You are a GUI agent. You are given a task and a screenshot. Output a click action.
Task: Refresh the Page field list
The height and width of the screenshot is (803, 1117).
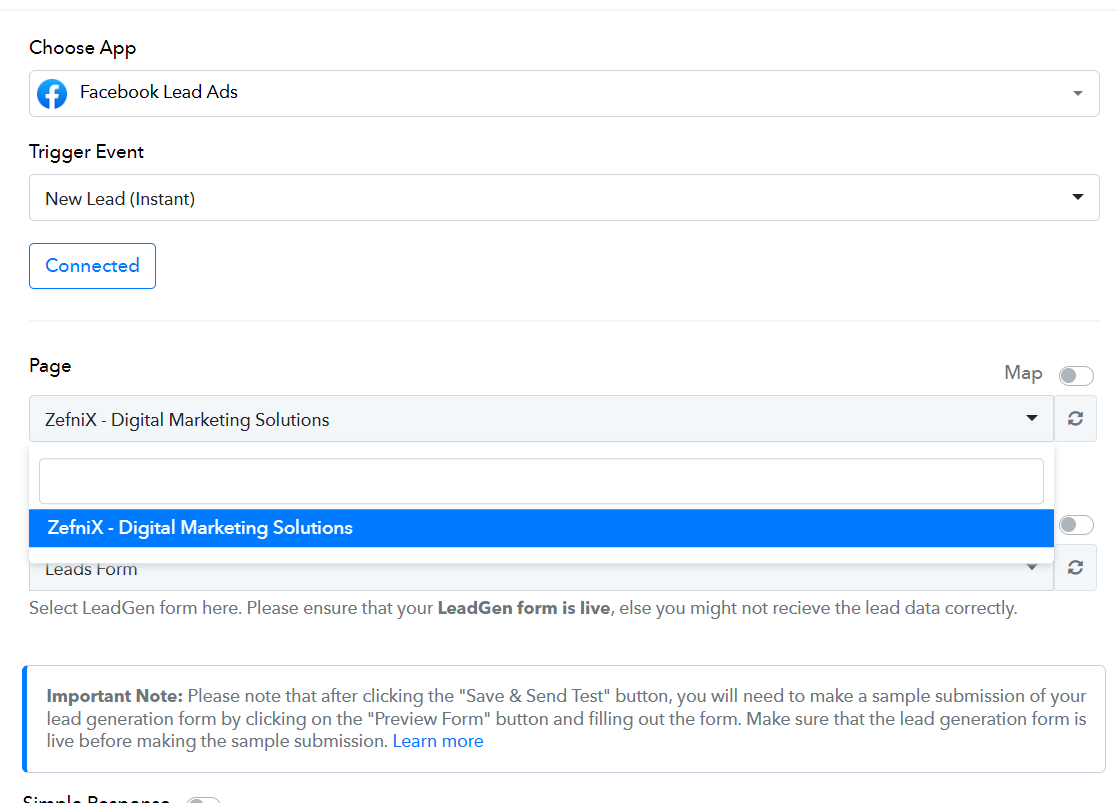click(1075, 419)
